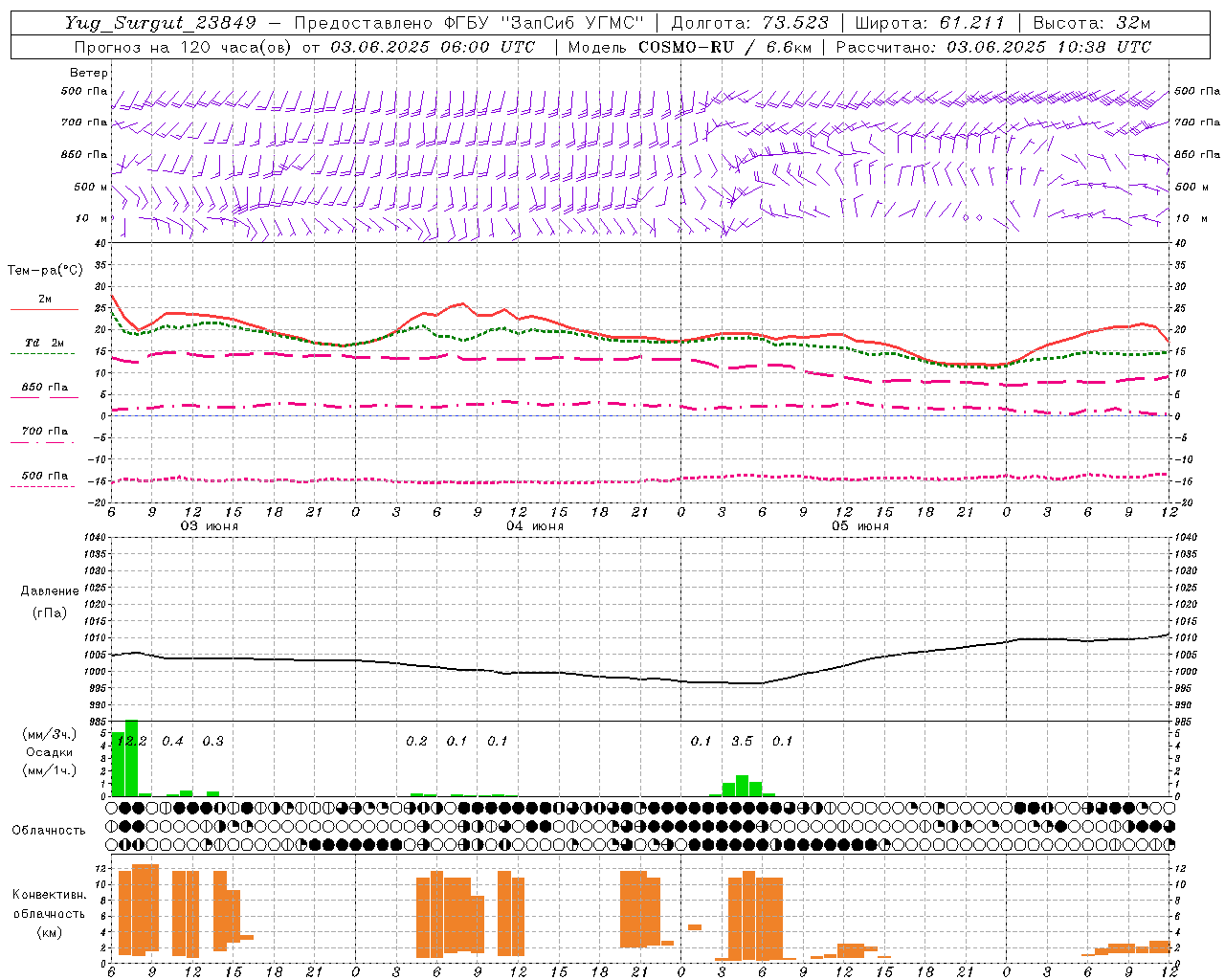
Task: Select the provider text ФГБУ "ЗапСиб УГМС"
Action: (x=545, y=23)
